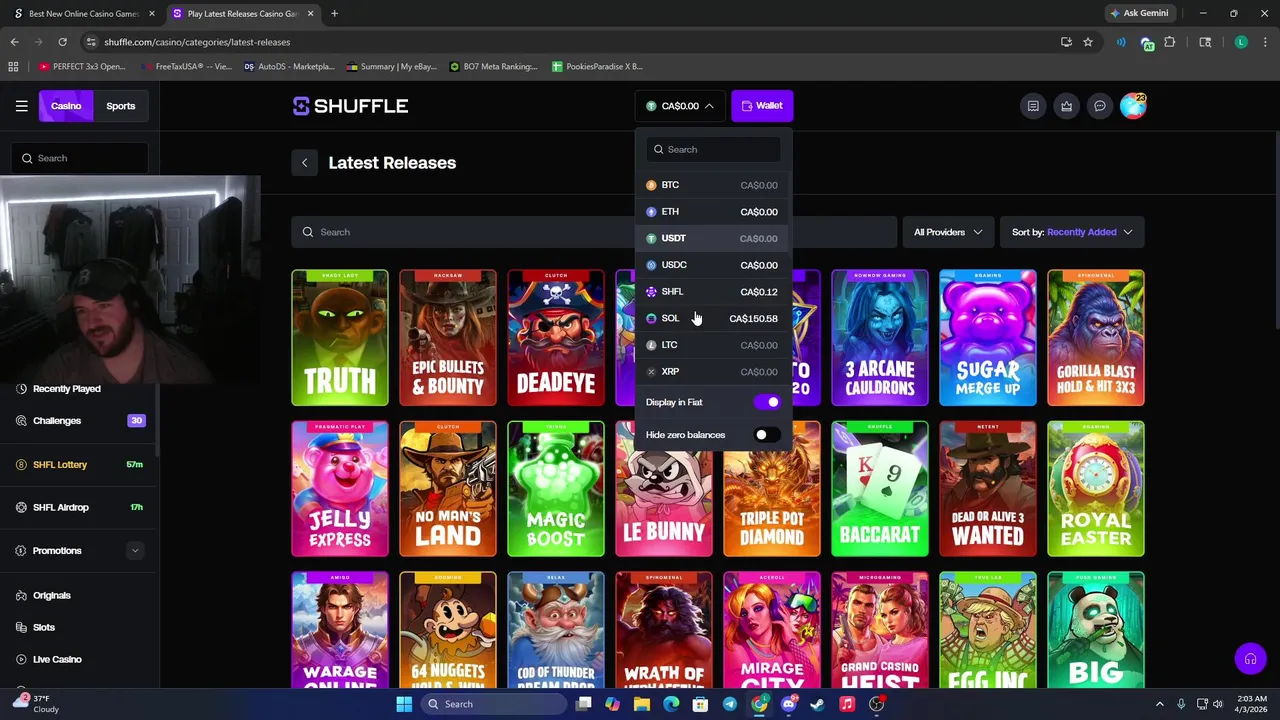Open Baccarat game thumbnail
This screenshot has height=720, width=1280.
click(880, 489)
